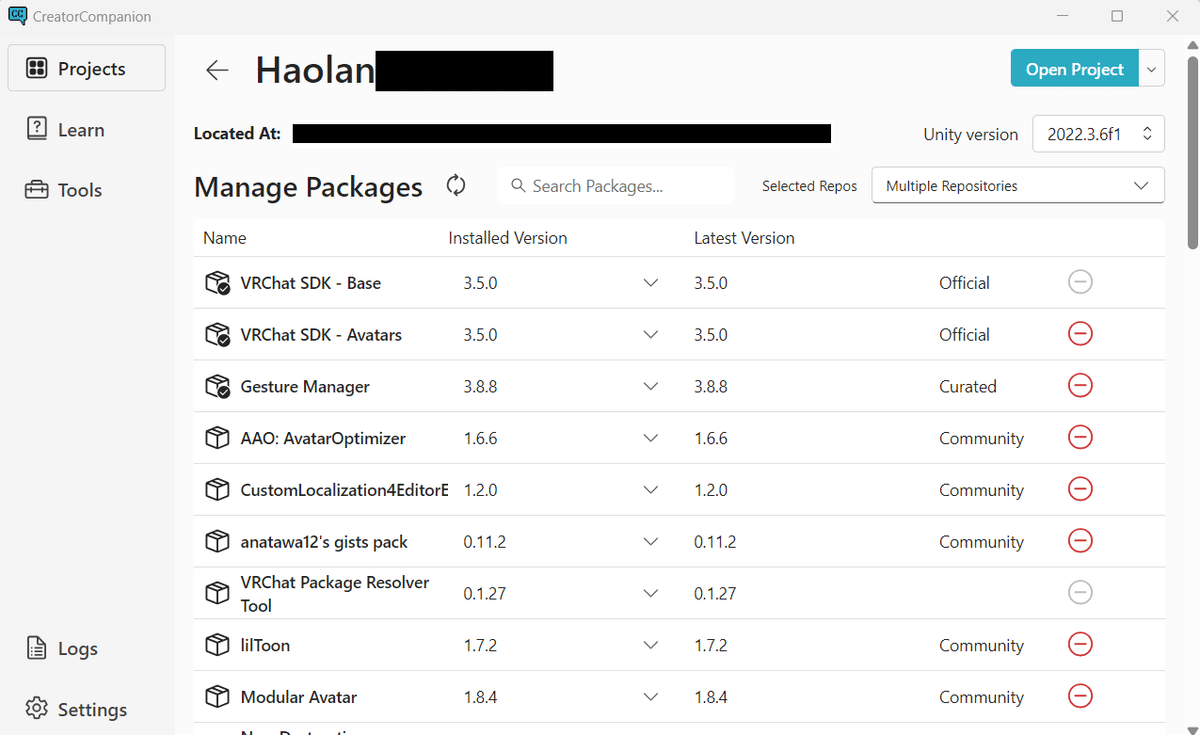The height and width of the screenshot is (735, 1200).
Task: Click the Haolan project title
Action: tap(315, 70)
